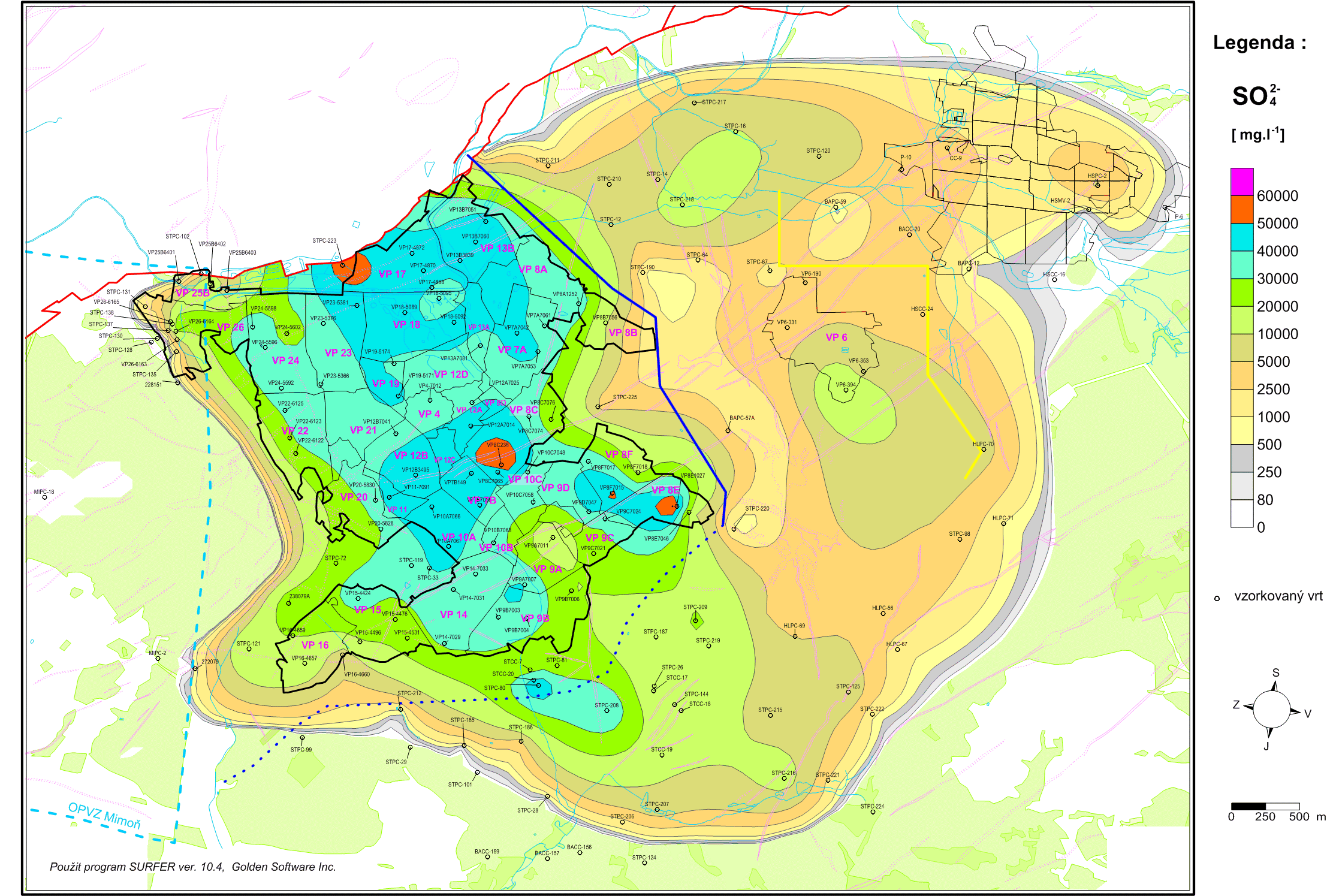The width and height of the screenshot is (1327, 896).
Task: Click the gray 250 legend color swatch
Action: [1242, 458]
